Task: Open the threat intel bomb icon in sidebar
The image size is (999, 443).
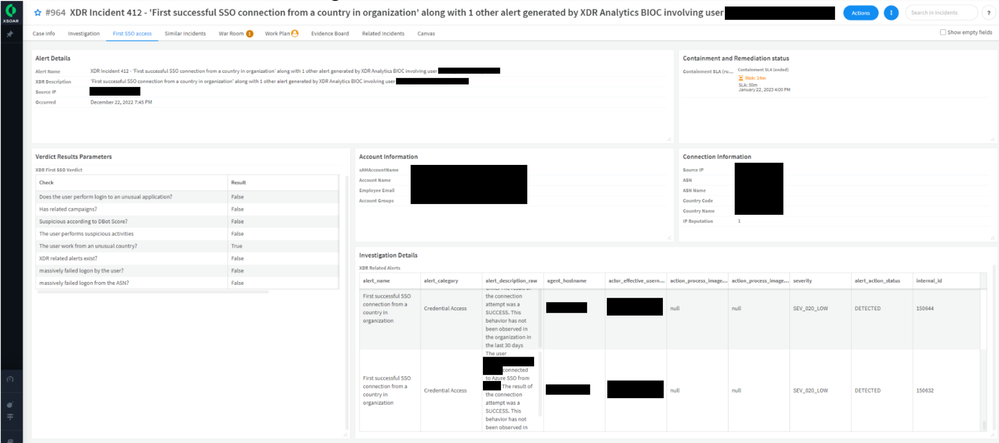Action: (10, 405)
